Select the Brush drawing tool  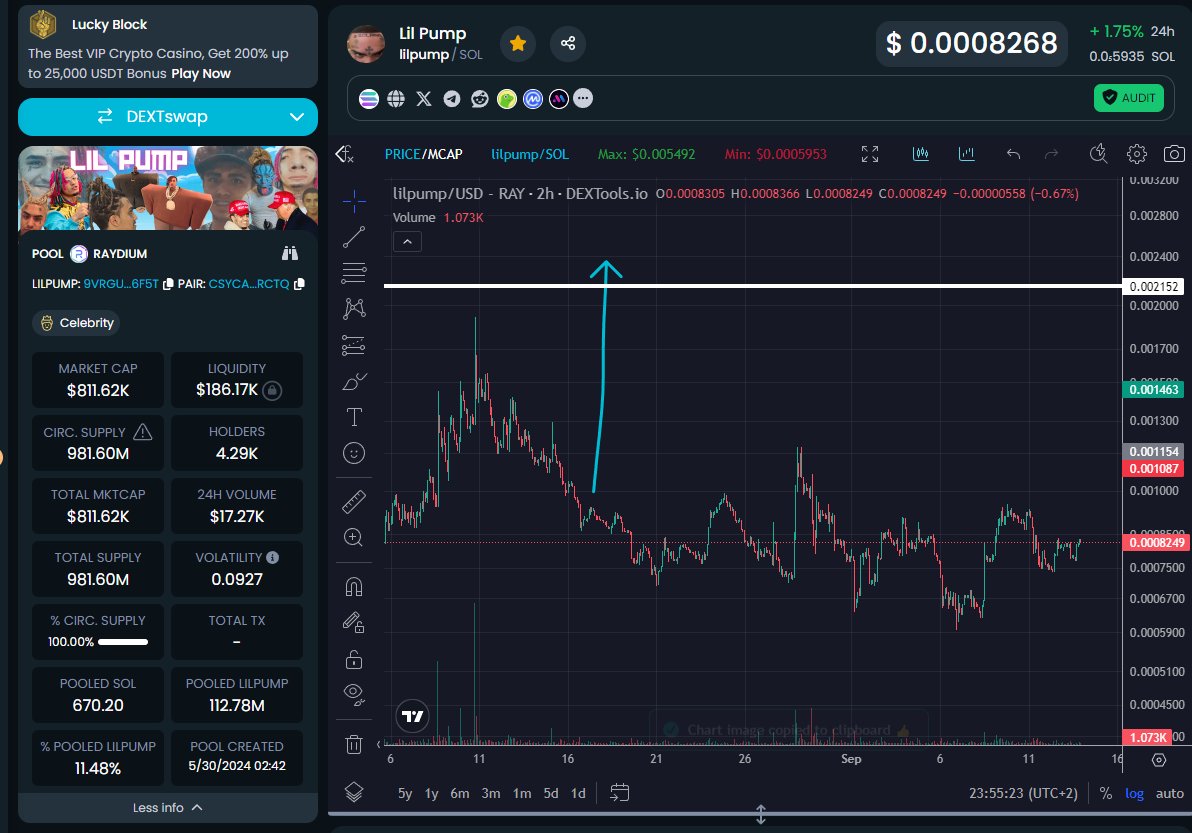pyautogui.click(x=354, y=380)
